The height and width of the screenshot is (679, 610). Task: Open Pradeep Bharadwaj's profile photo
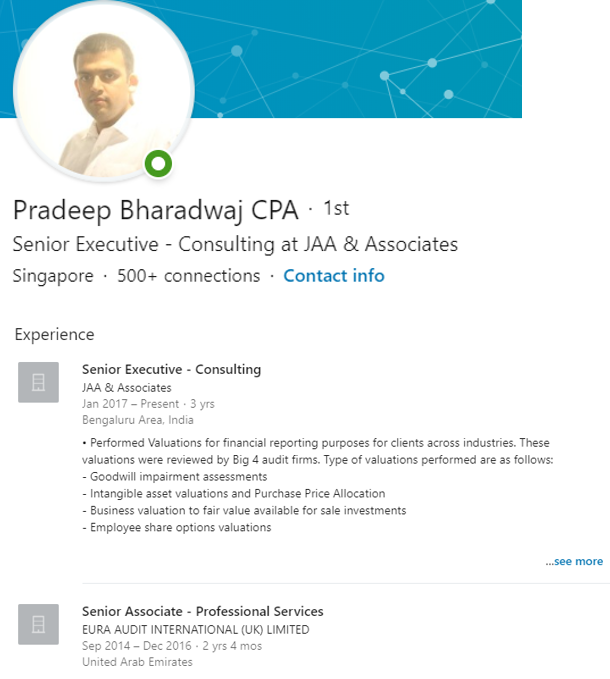pyautogui.click(x=102, y=97)
